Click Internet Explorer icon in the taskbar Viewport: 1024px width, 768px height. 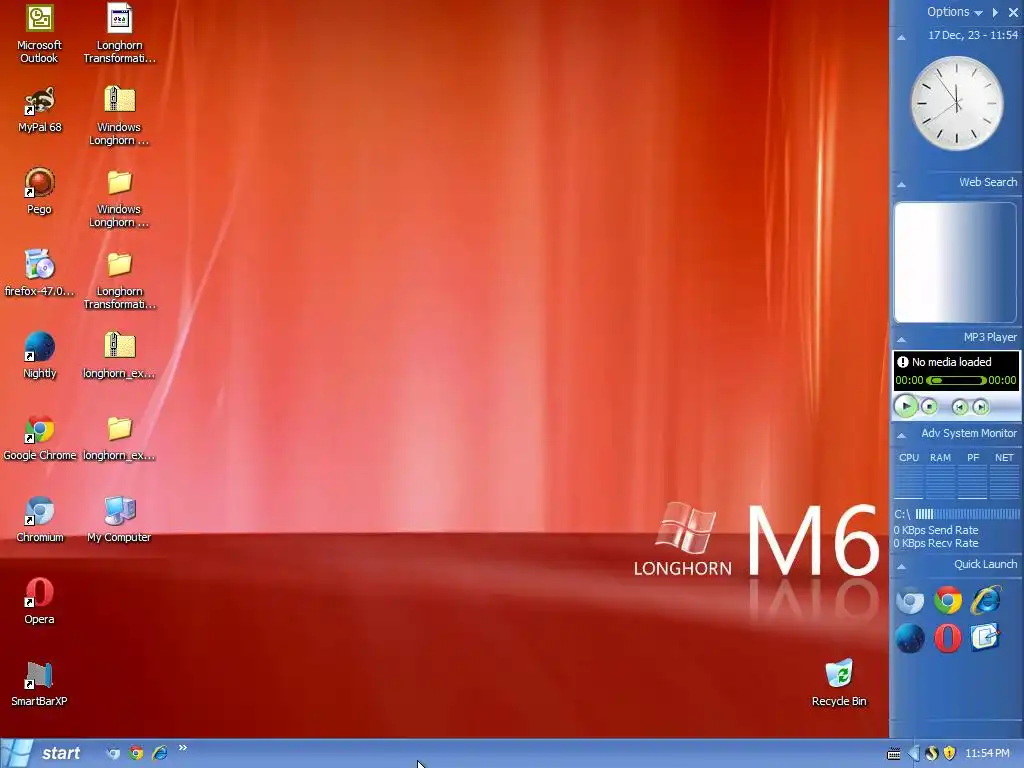159,753
